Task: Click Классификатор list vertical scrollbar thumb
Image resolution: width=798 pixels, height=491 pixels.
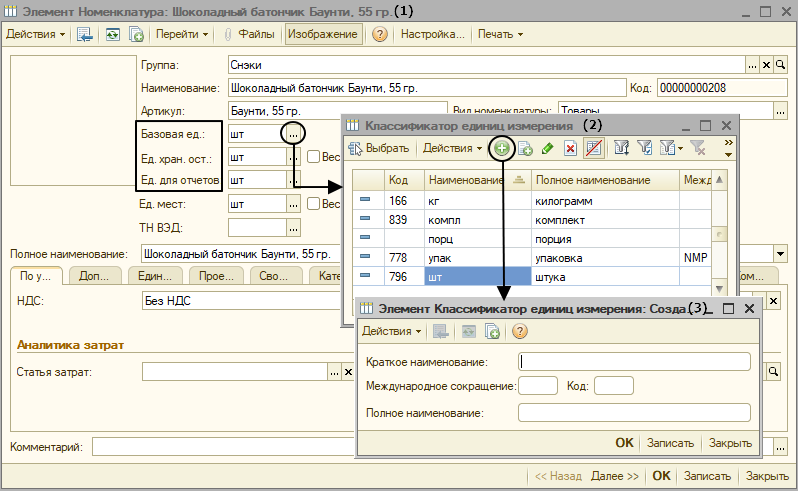Action: [x=719, y=234]
